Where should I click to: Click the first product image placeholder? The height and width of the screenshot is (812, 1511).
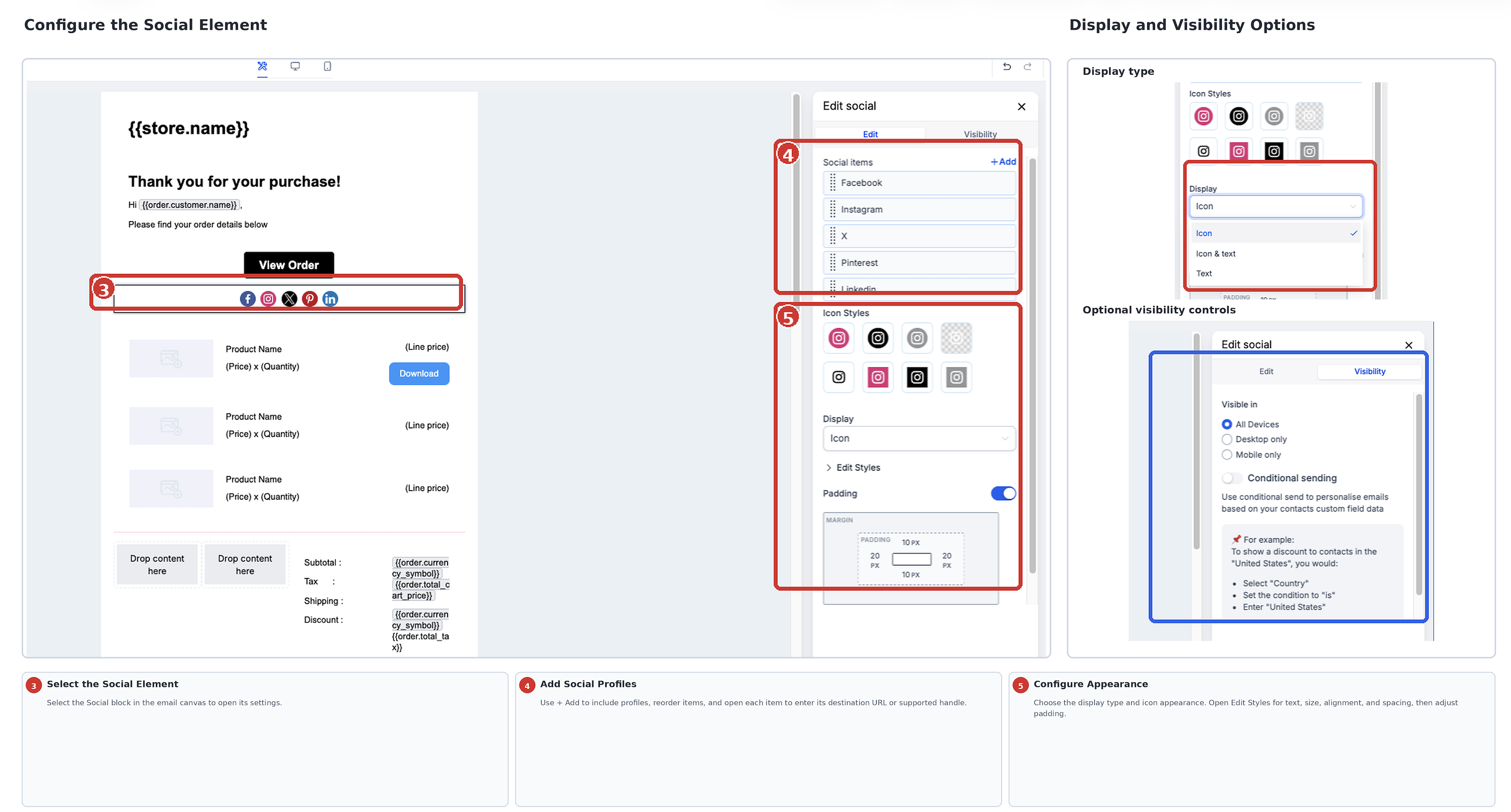point(171,358)
